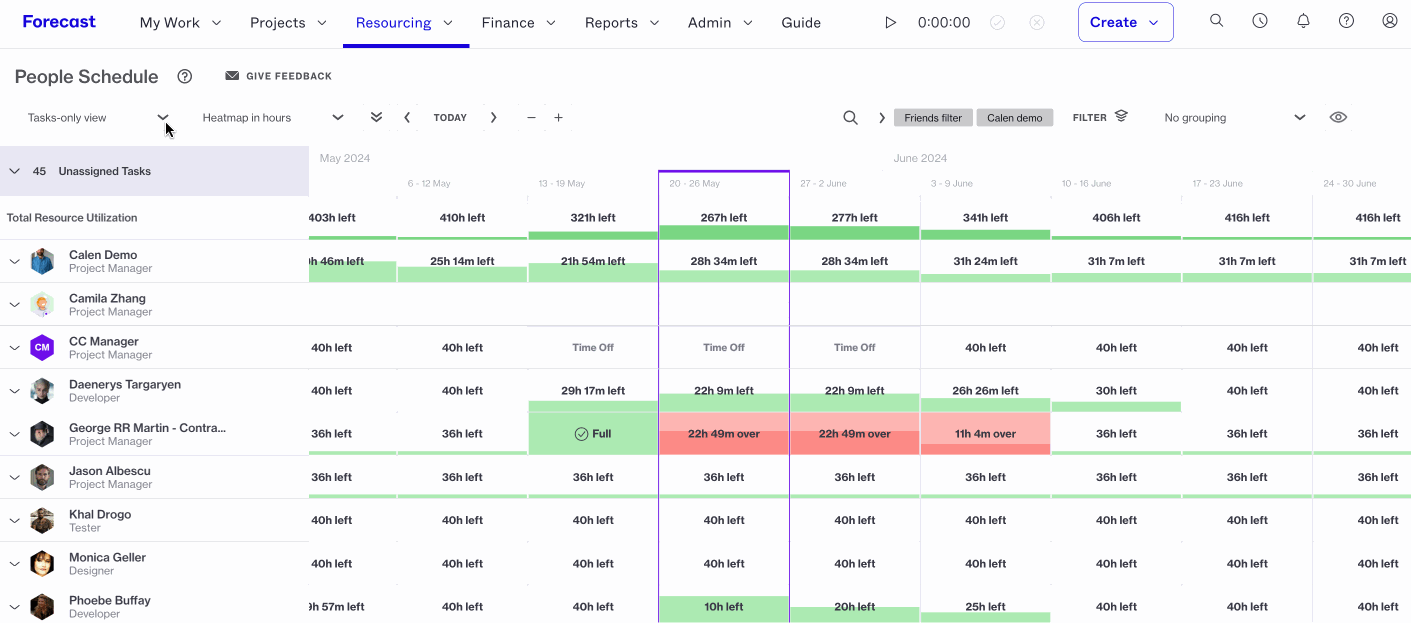
Task: Remove the Calen demo filter chip
Action: pos(1014,118)
